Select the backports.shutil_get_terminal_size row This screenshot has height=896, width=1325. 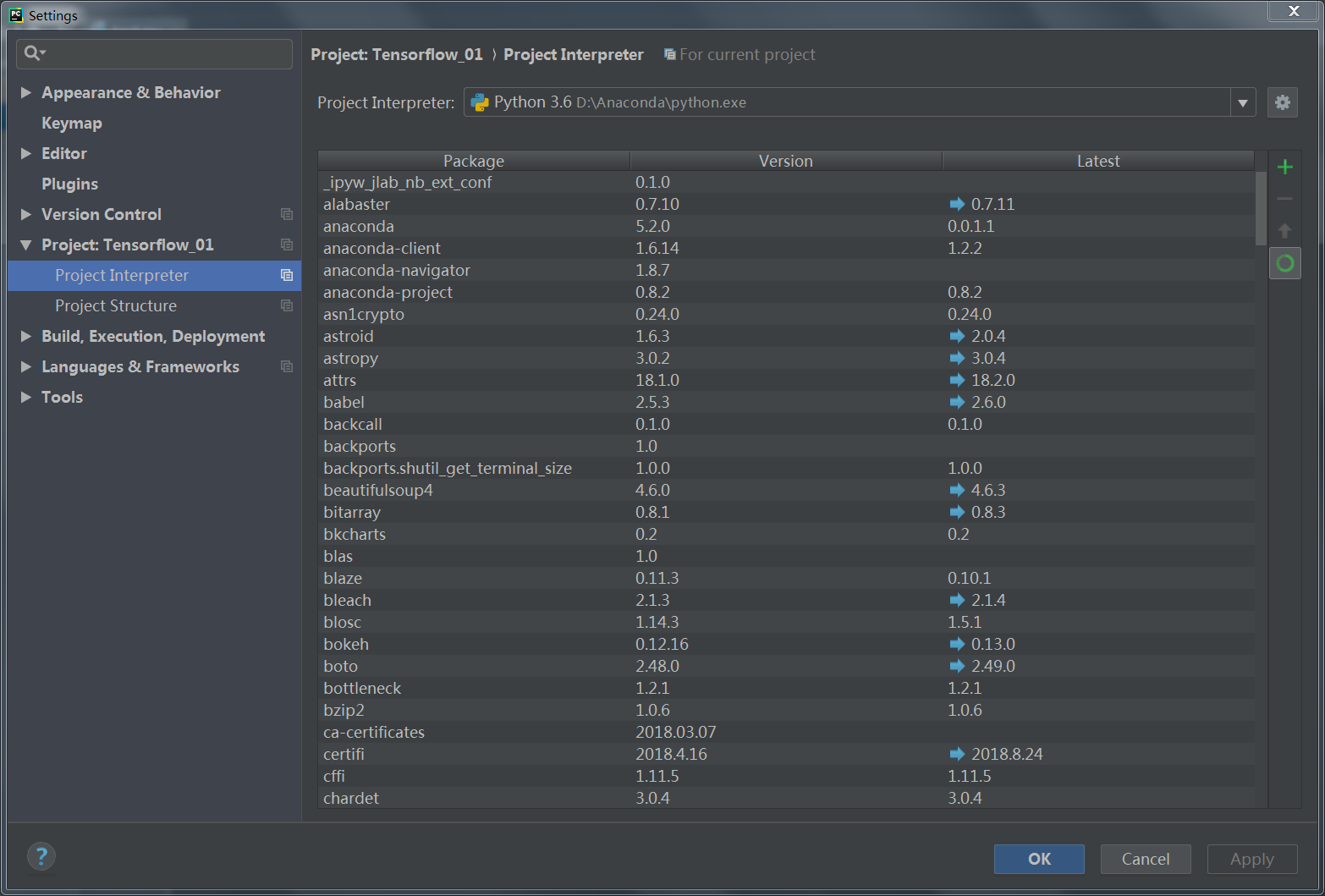786,468
